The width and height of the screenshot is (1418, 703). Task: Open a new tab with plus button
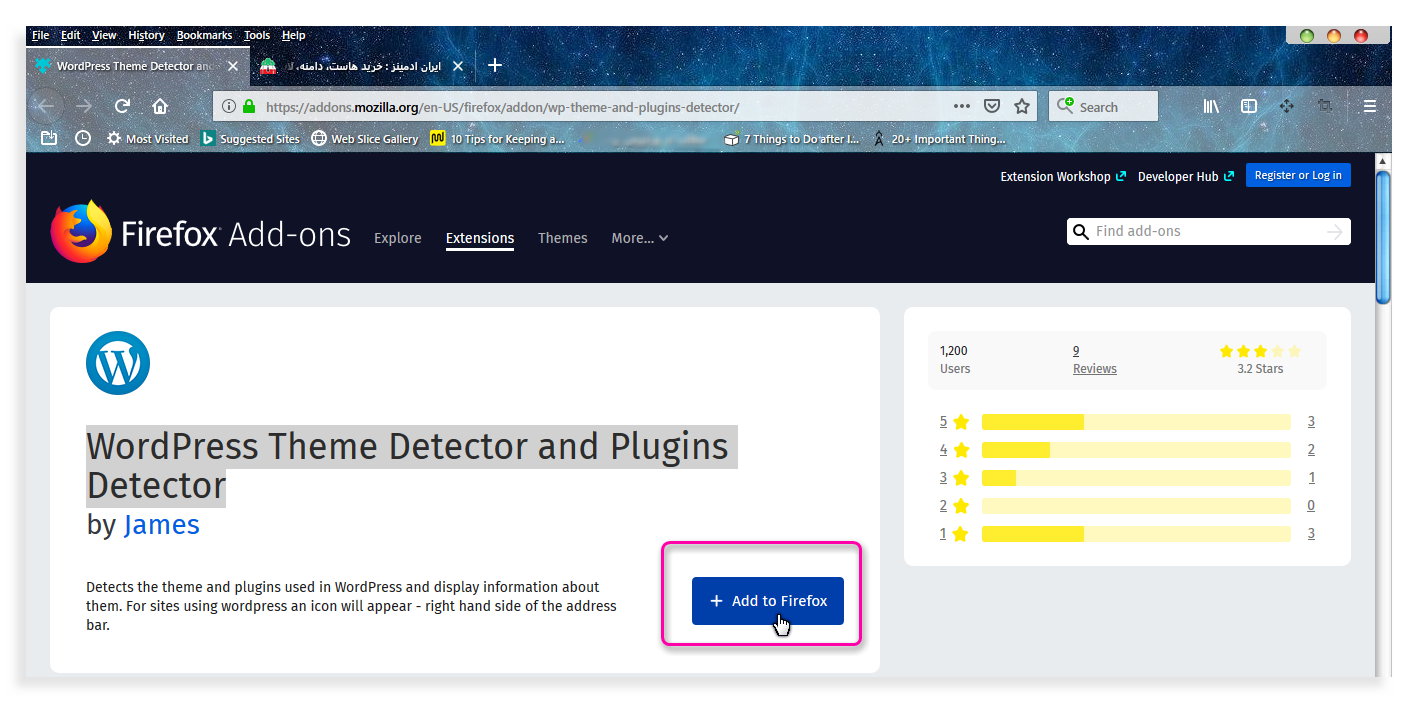(x=494, y=66)
